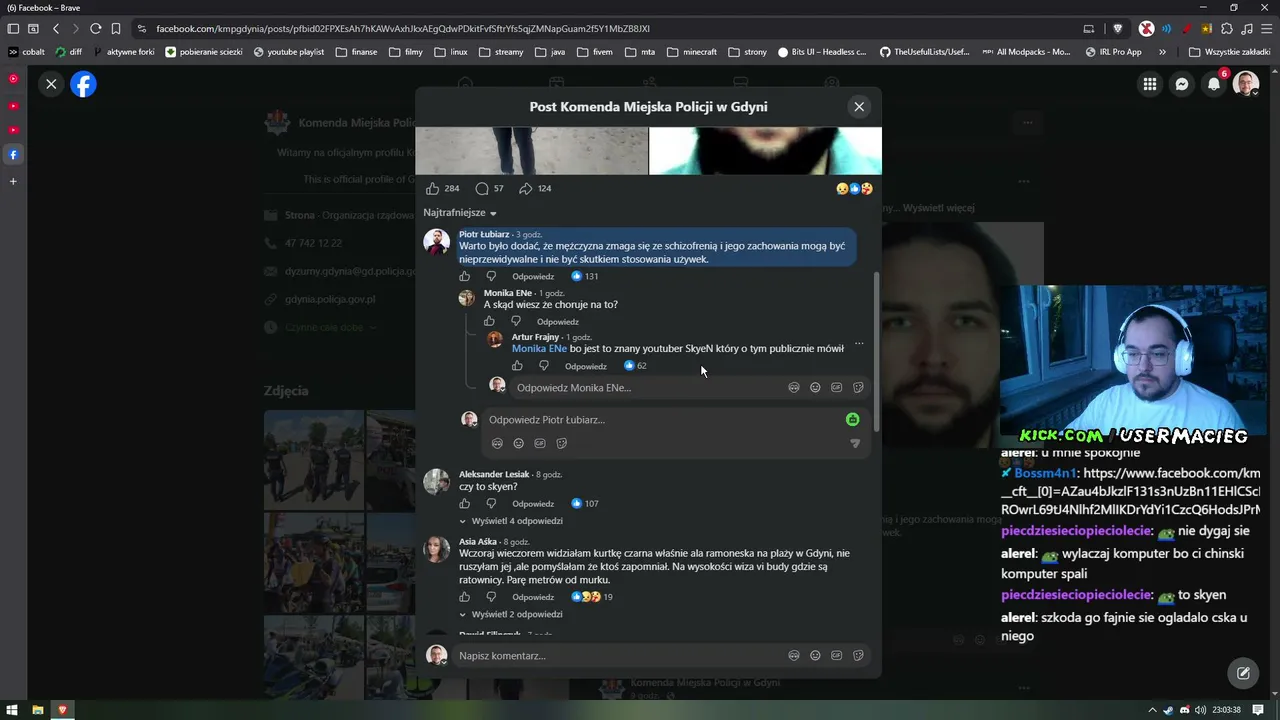Open Facebook notifications bell
This screenshot has height=720, width=1280.
click(x=1214, y=85)
